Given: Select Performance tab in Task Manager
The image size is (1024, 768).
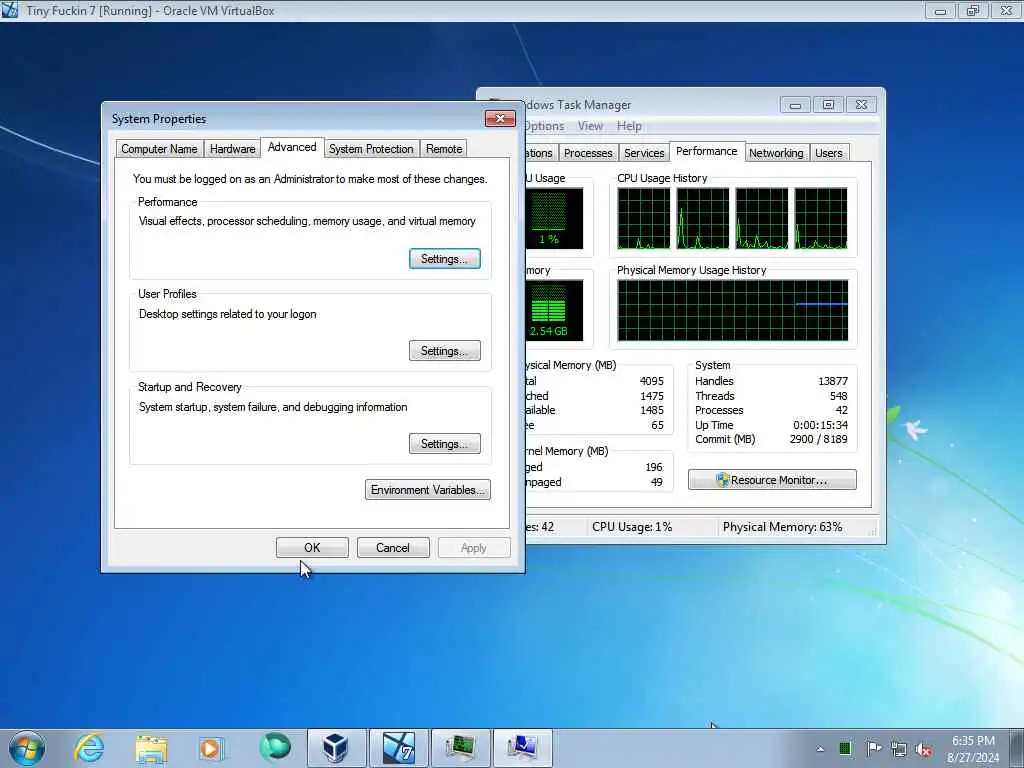Looking at the screenshot, I should (x=707, y=152).
